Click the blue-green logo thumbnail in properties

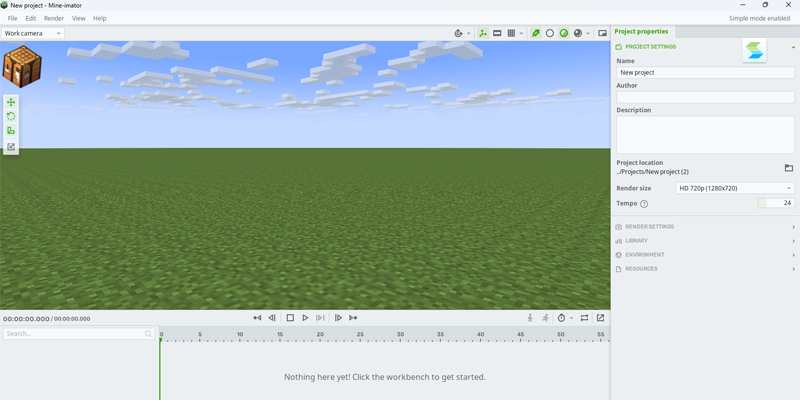(x=754, y=51)
